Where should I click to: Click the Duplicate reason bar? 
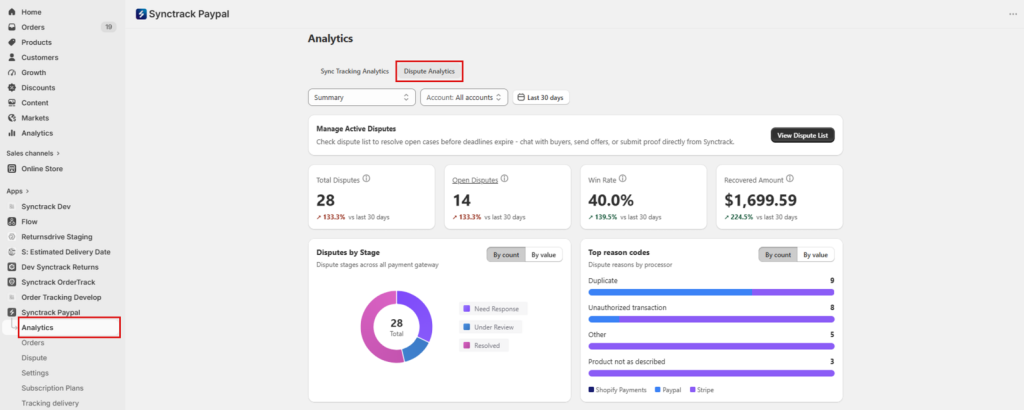tap(711, 292)
